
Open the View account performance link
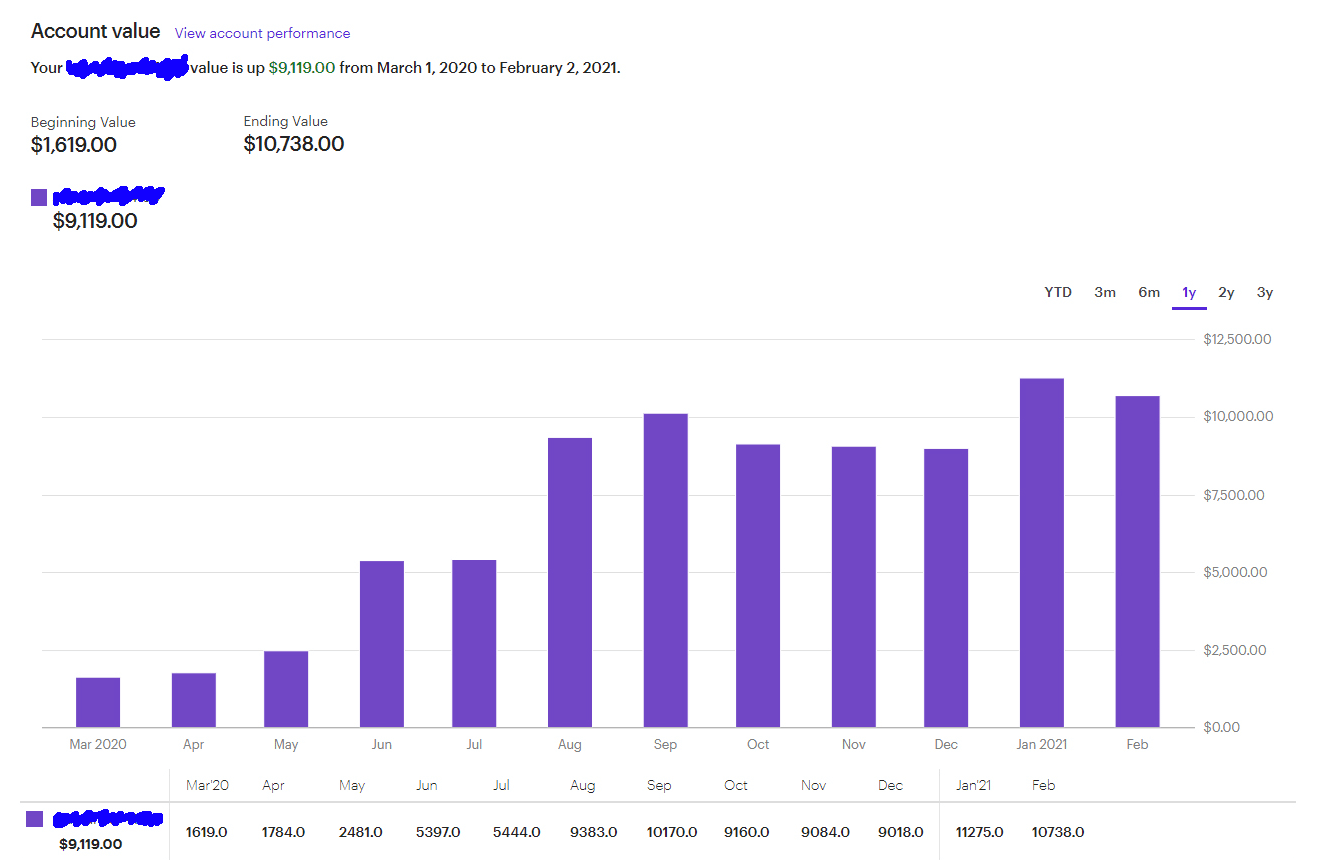pyautogui.click(x=262, y=33)
